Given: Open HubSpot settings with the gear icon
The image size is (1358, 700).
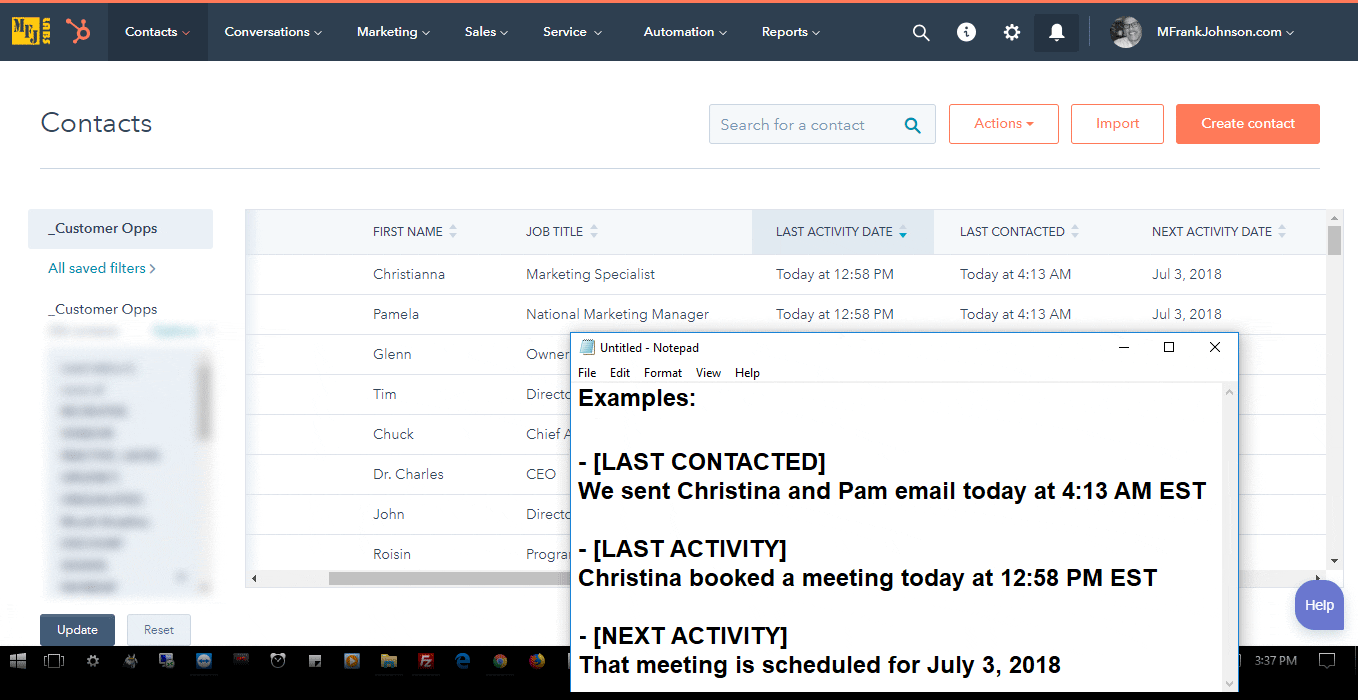Looking at the screenshot, I should (x=1011, y=31).
